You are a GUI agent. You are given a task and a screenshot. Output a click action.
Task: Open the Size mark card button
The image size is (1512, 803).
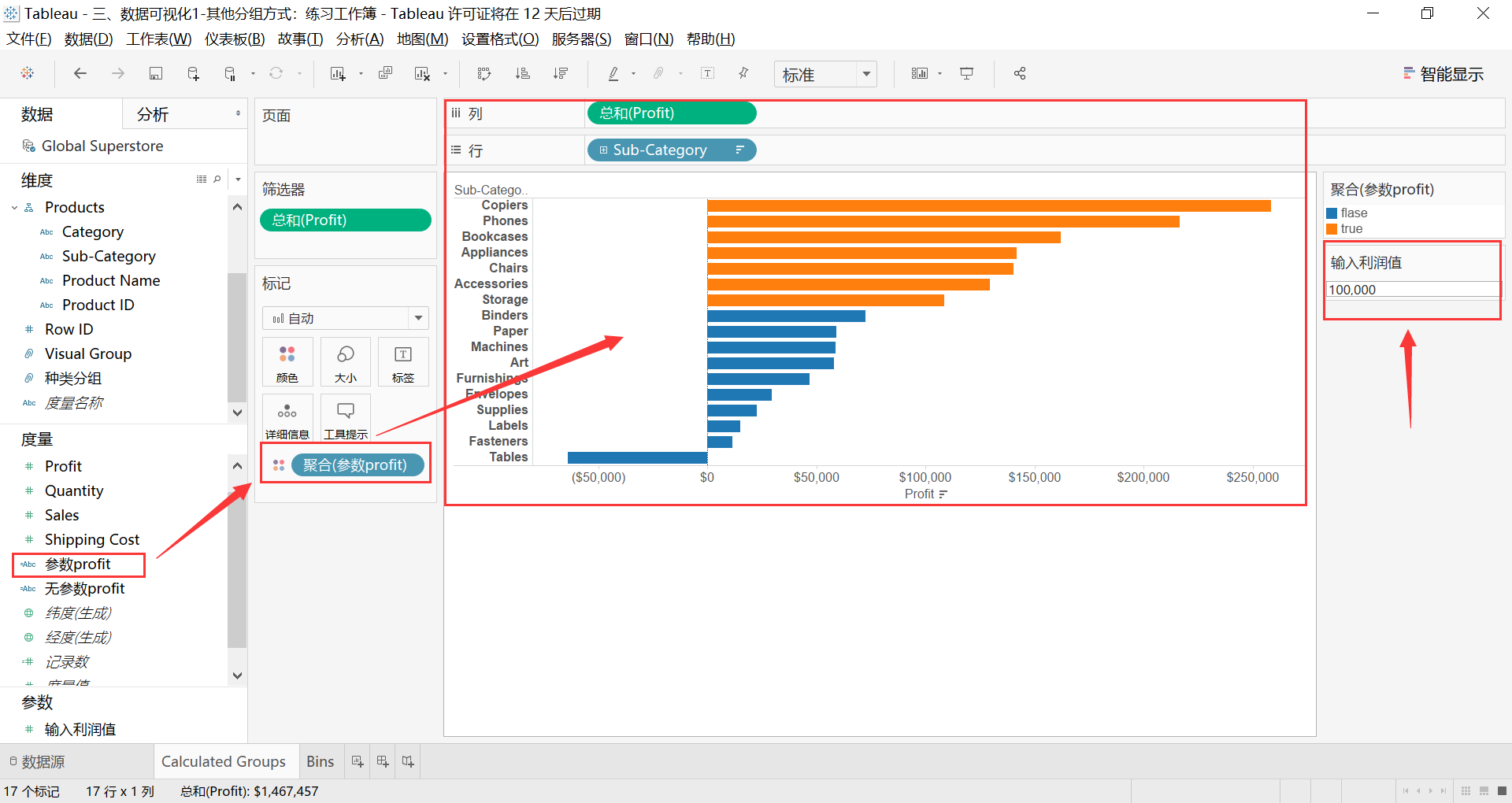click(345, 362)
